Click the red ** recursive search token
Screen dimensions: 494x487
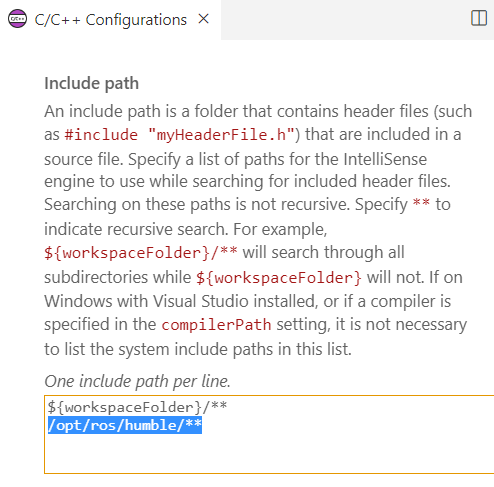(421, 203)
